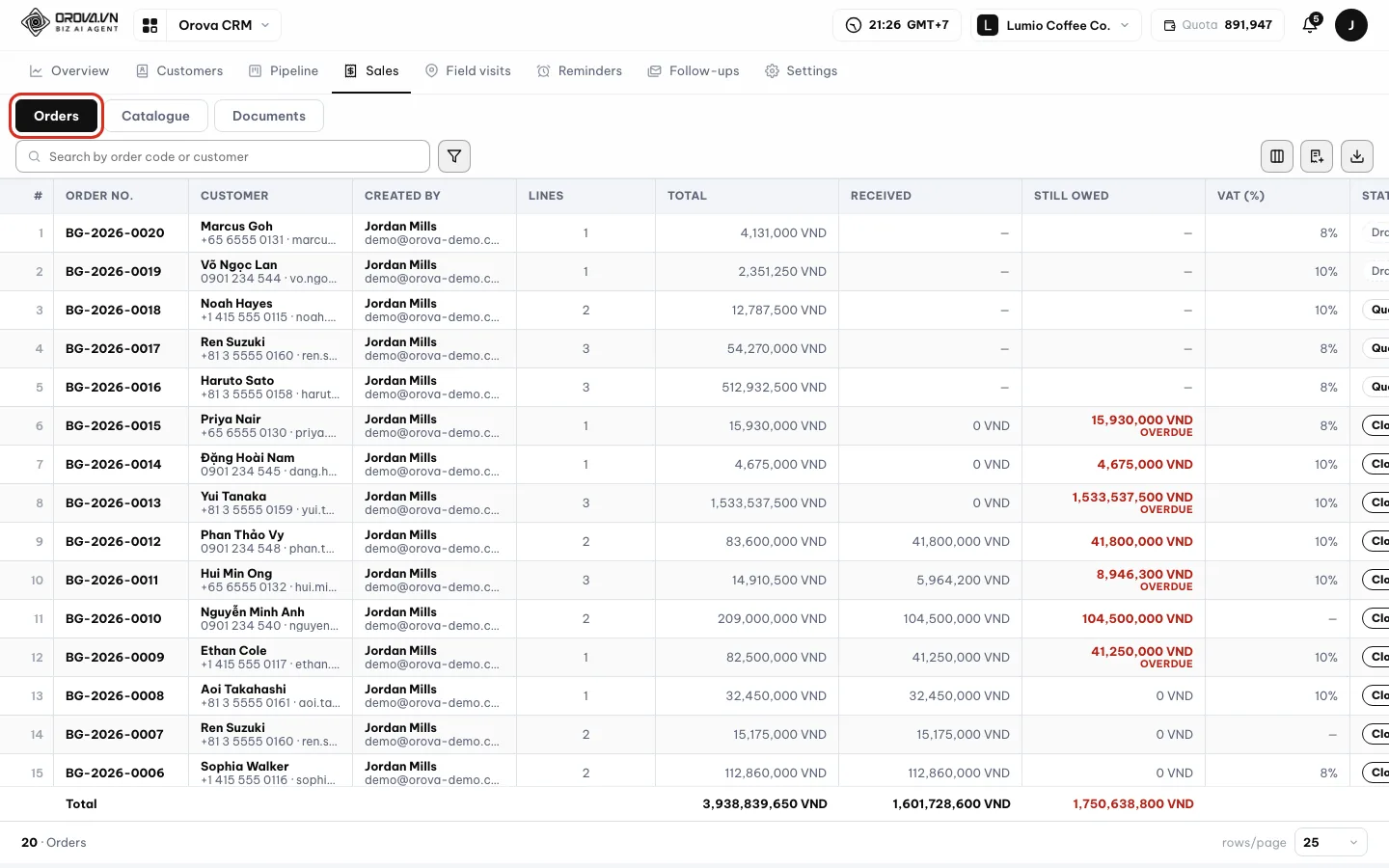The height and width of the screenshot is (868, 1389).
Task: Focus the order code or customer search field
Action: click(x=223, y=156)
